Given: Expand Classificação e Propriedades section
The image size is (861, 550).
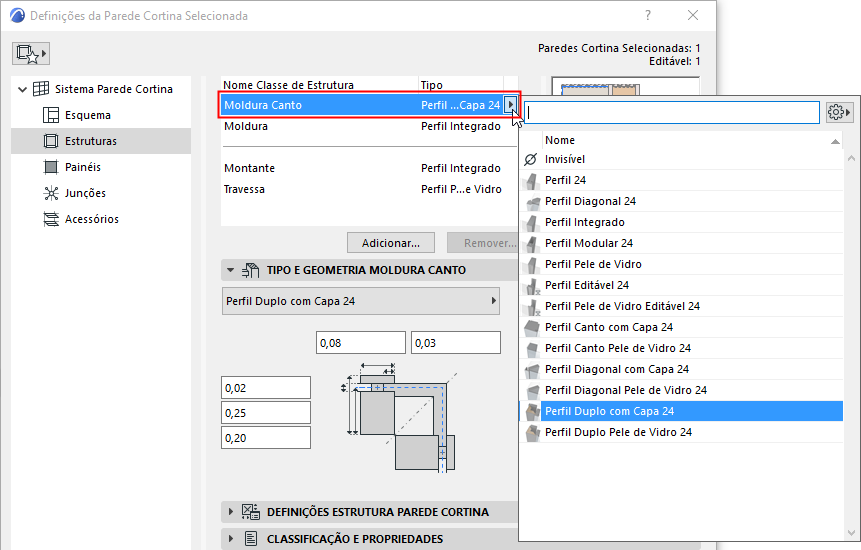Looking at the screenshot, I should pos(231,538).
